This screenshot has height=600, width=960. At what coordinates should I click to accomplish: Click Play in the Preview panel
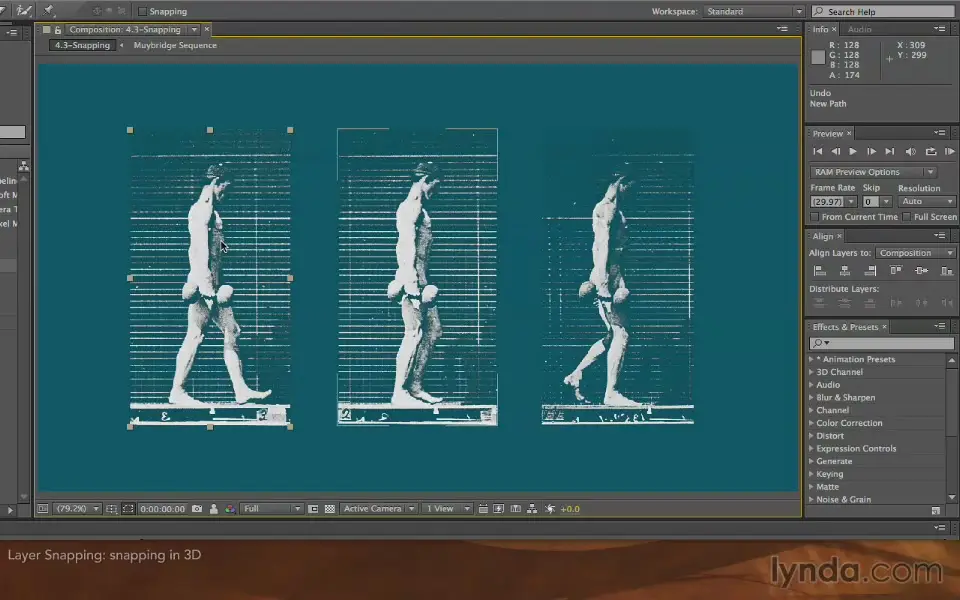pos(853,151)
